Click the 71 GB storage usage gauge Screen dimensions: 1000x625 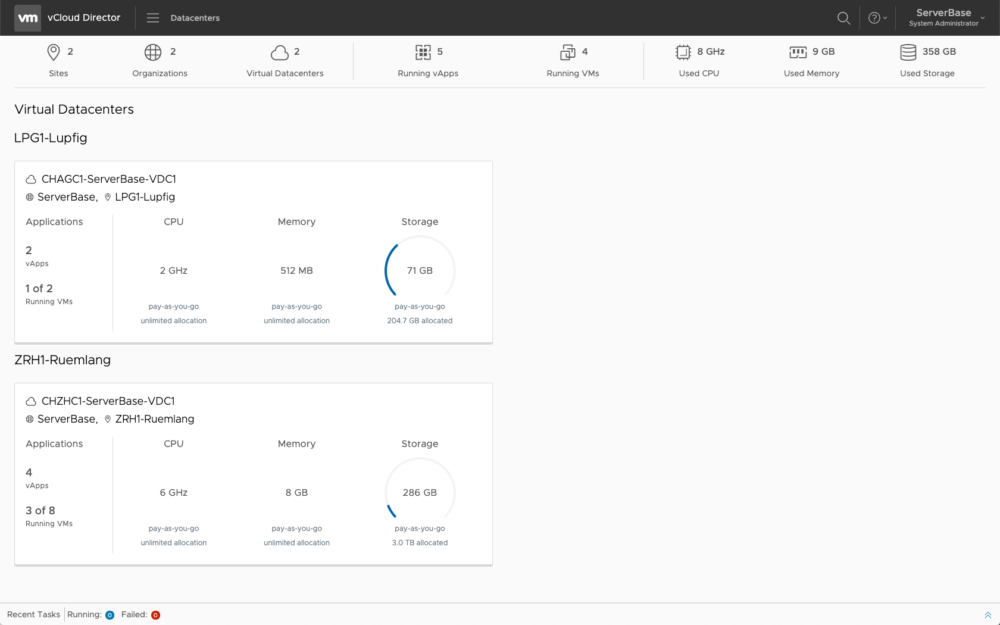pos(420,271)
